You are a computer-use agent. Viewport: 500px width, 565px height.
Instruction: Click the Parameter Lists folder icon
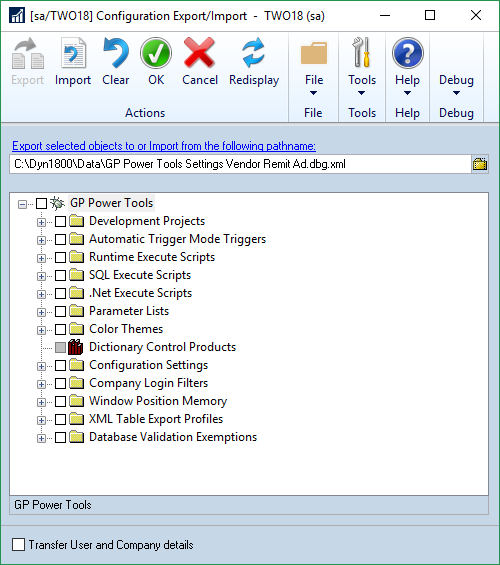pyautogui.click(x=76, y=311)
